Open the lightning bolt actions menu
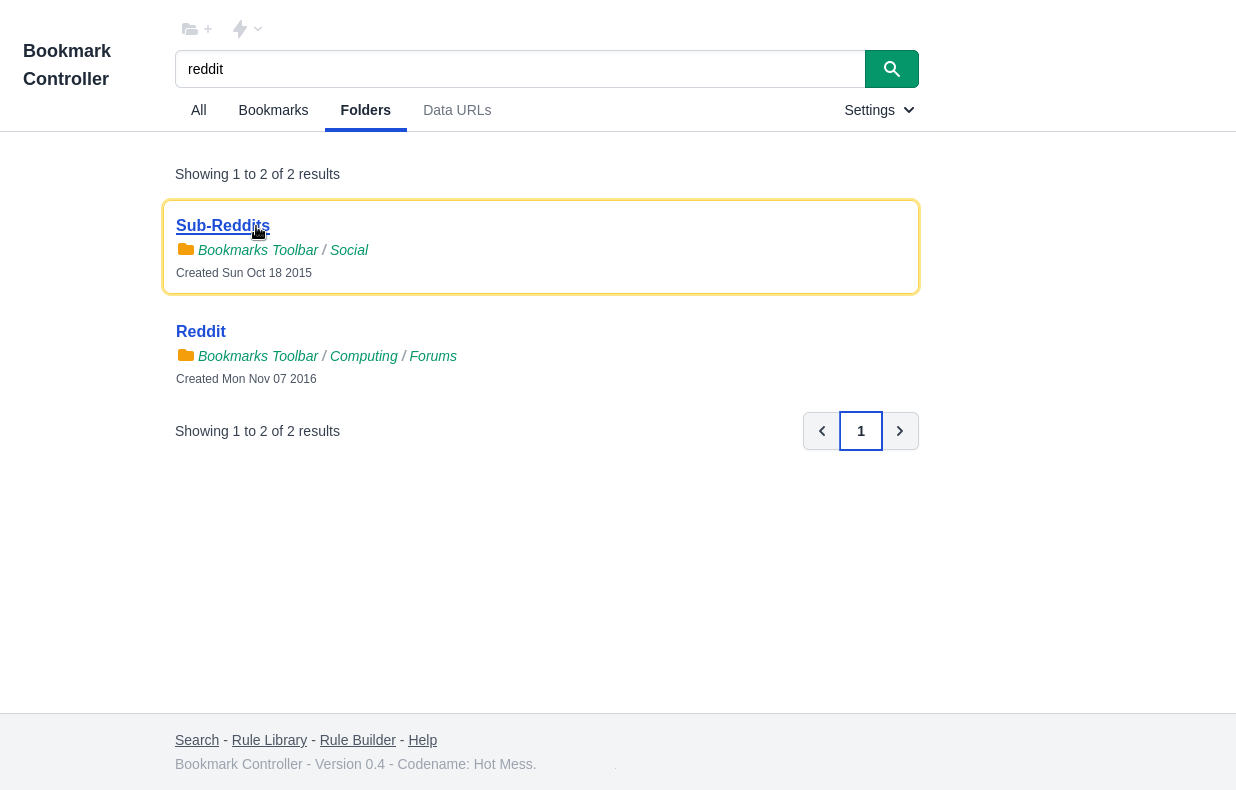The height and width of the screenshot is (790, 1236). click(246, 29)
